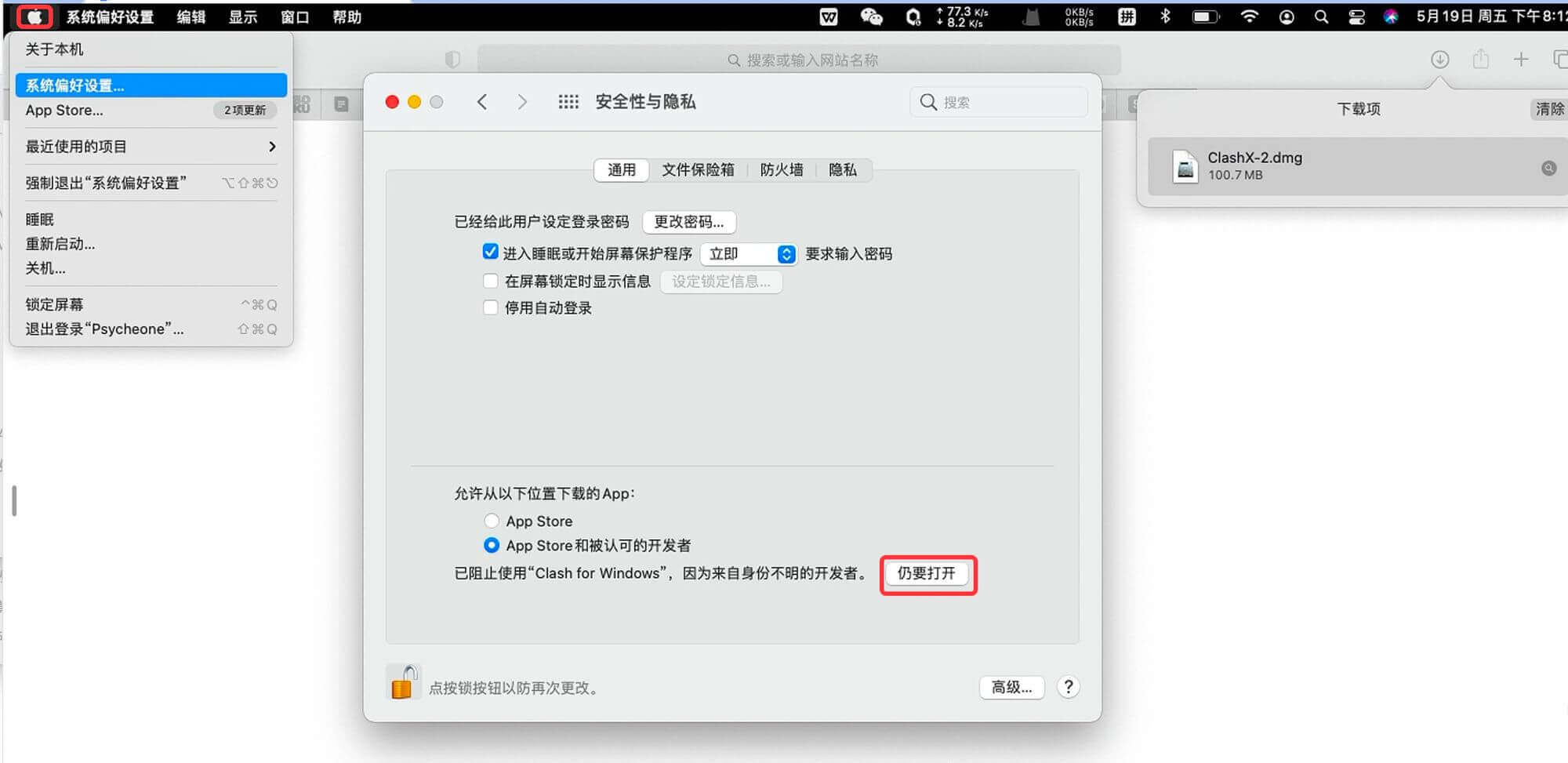Viewport: 1568px width, 763px height.
Task: Force quit 系统偏好设置 menu entry
Action: (151, 183)
